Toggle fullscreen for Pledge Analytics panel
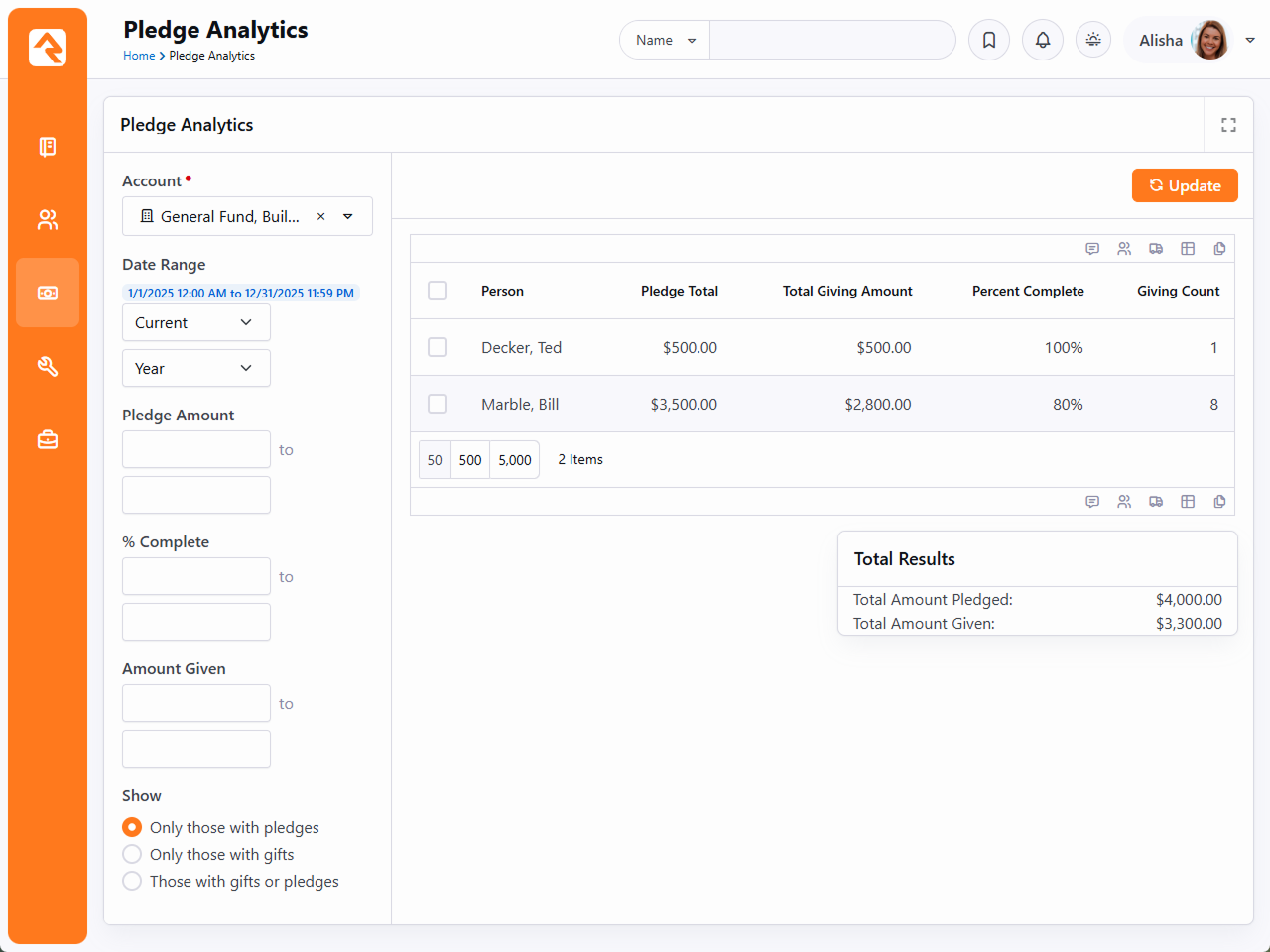This screenshot has height=952, width=1270. (x=1228, y=125)
